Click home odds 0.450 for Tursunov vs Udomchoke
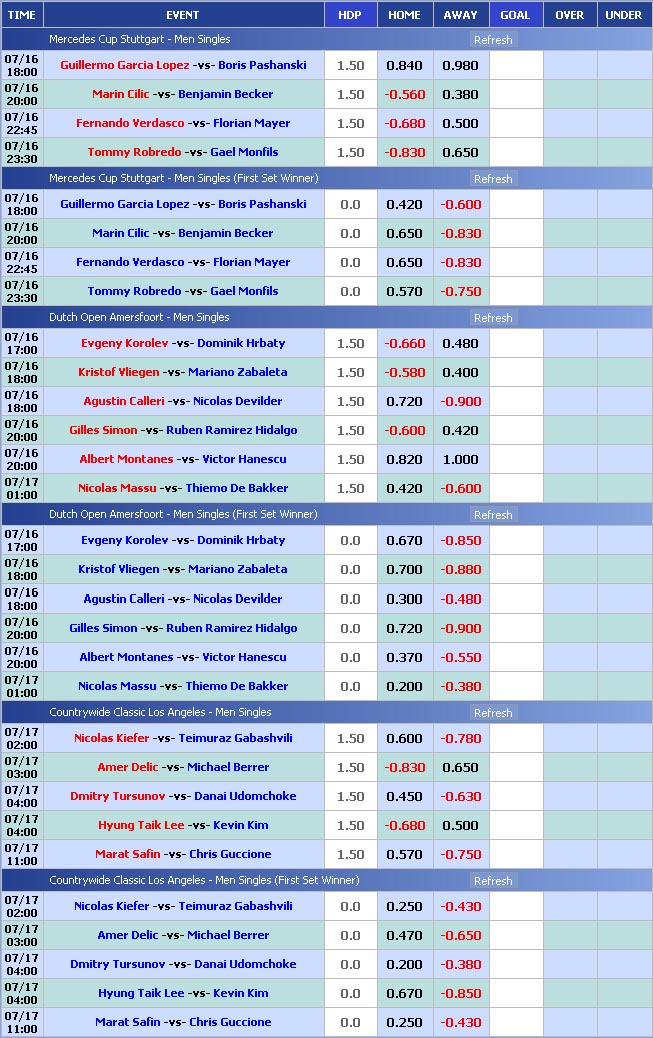653x1038 pixels. 404,796
